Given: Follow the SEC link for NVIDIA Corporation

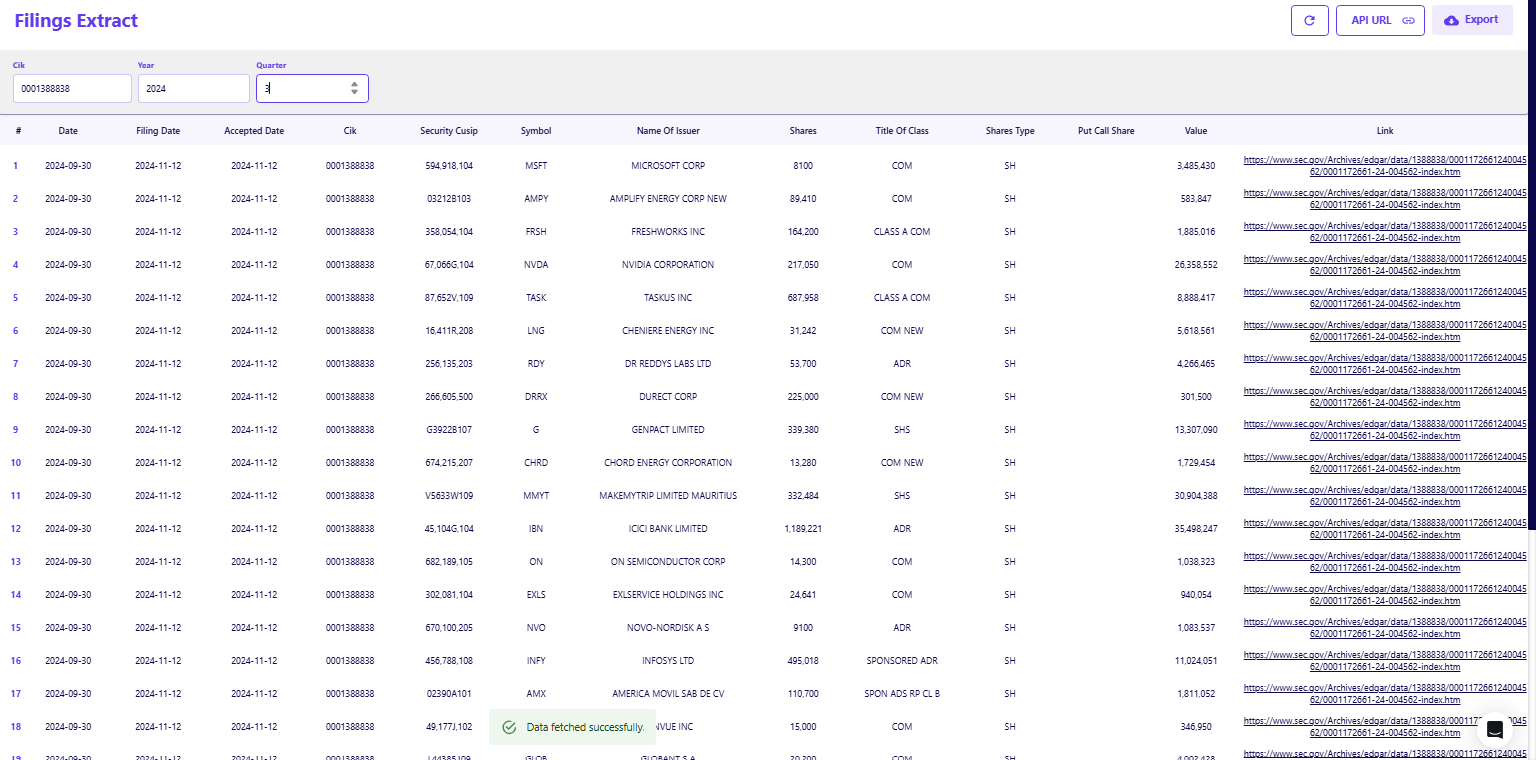Looking at the screenshot, I should (1385, 264).
